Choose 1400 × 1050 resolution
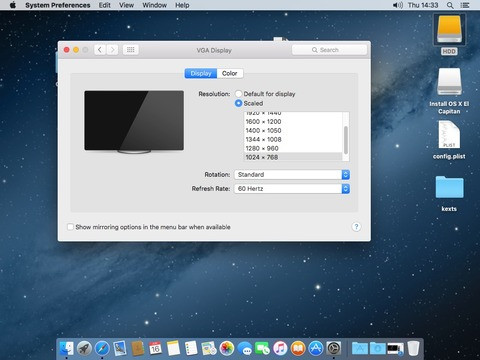 293,131
